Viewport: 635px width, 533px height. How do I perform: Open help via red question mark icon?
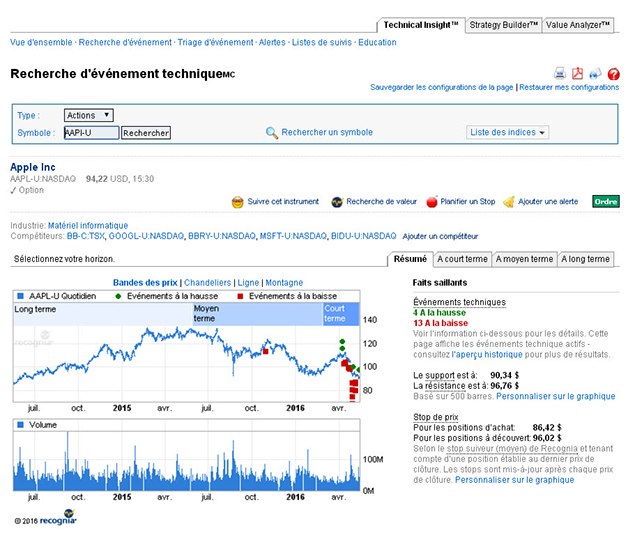[614, 74]
